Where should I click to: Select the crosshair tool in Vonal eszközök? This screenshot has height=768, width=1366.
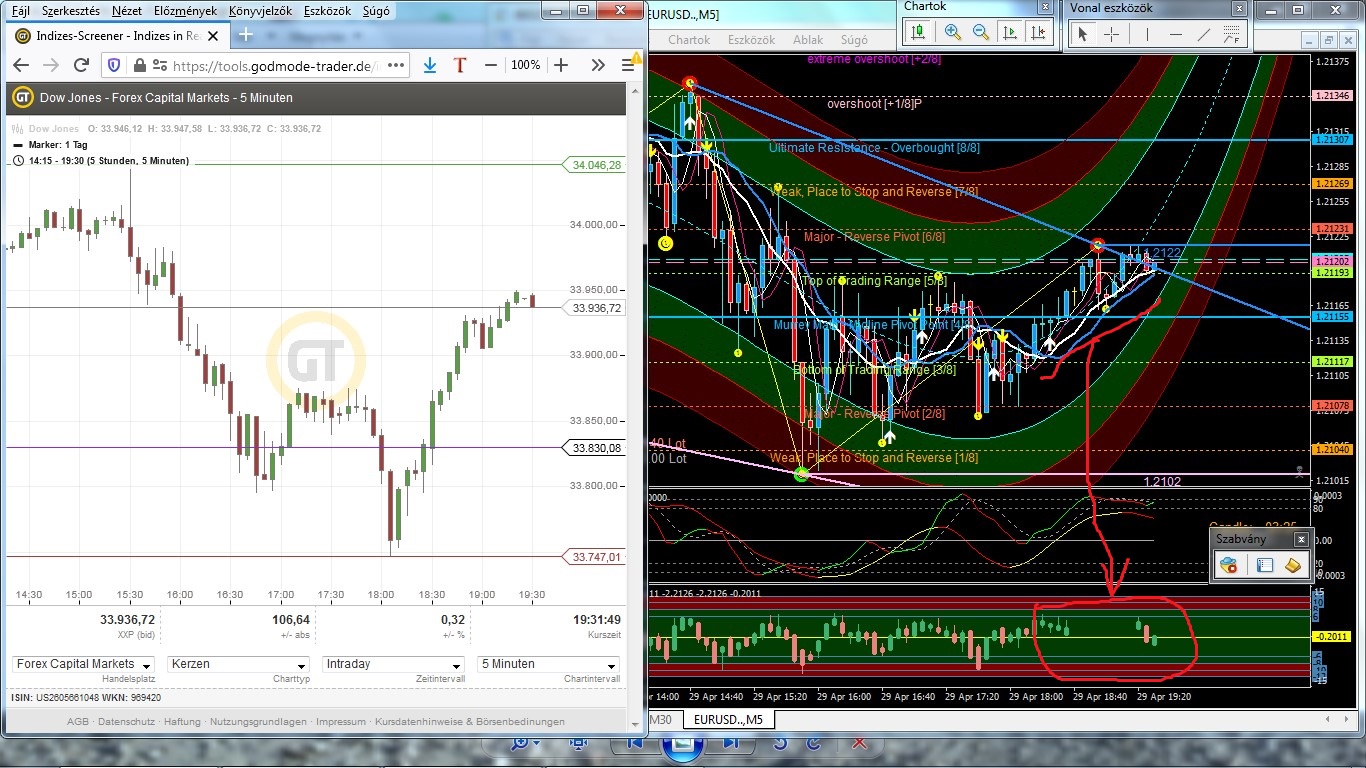point(1111,33)
